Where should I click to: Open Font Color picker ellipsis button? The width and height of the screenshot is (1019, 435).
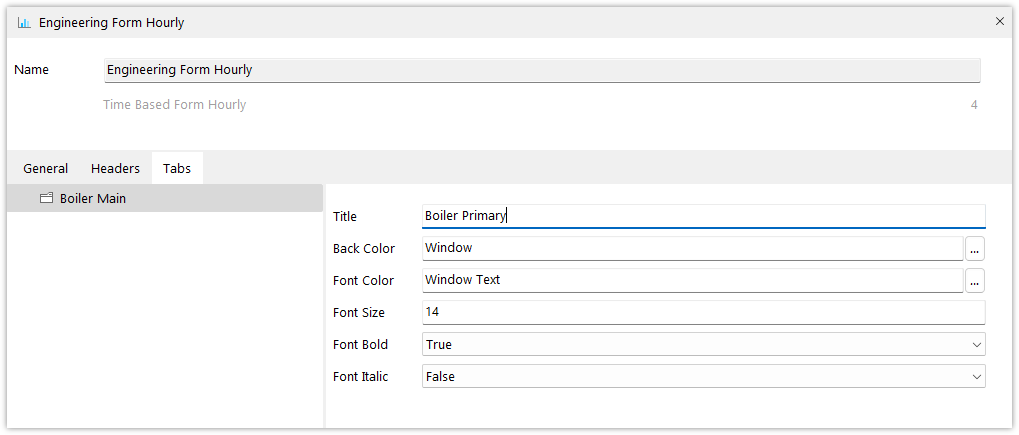tap(975, 281)
